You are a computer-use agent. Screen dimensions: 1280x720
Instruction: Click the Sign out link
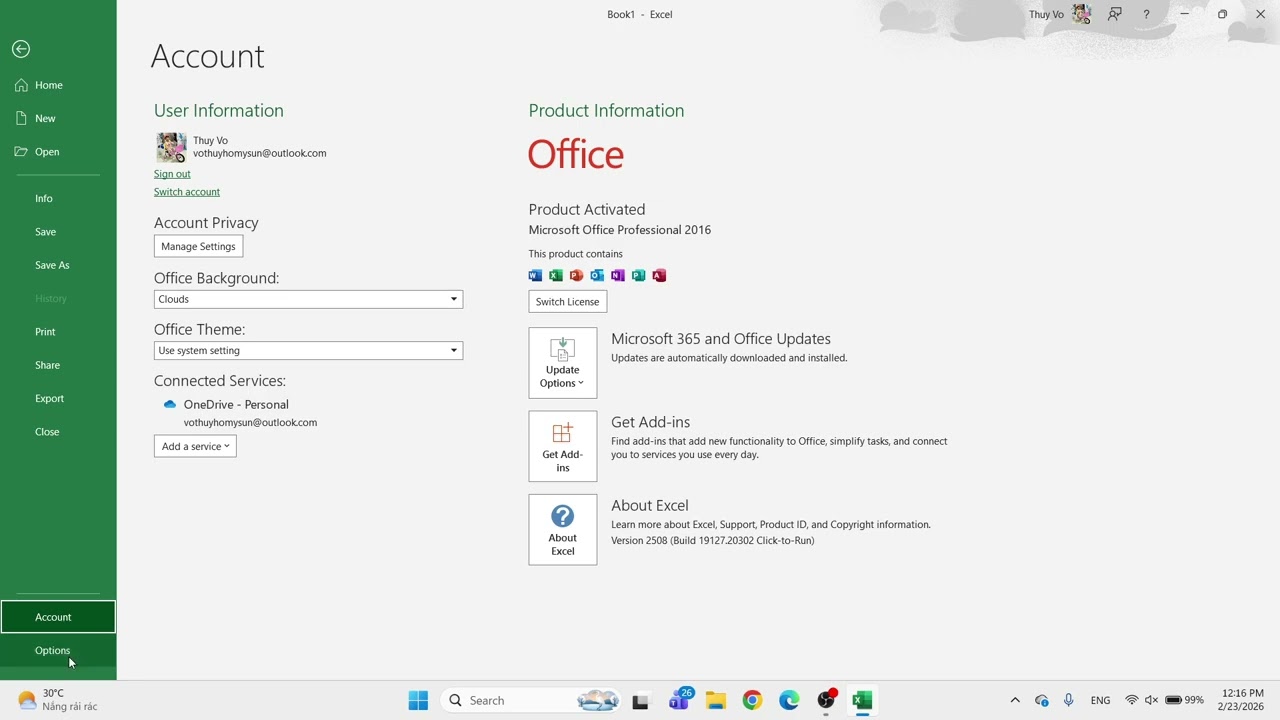coord(172,174)
